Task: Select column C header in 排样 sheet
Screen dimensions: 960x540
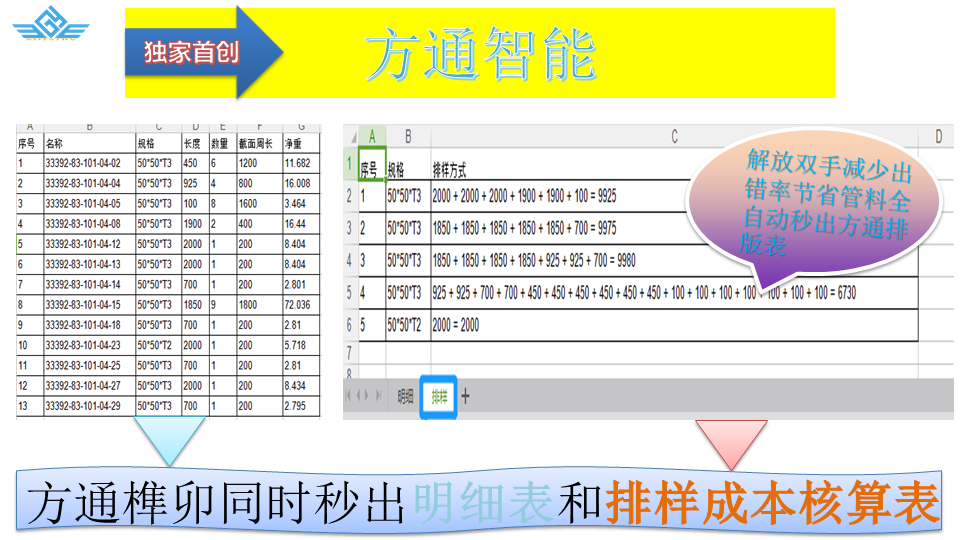Action: [674, 136]
